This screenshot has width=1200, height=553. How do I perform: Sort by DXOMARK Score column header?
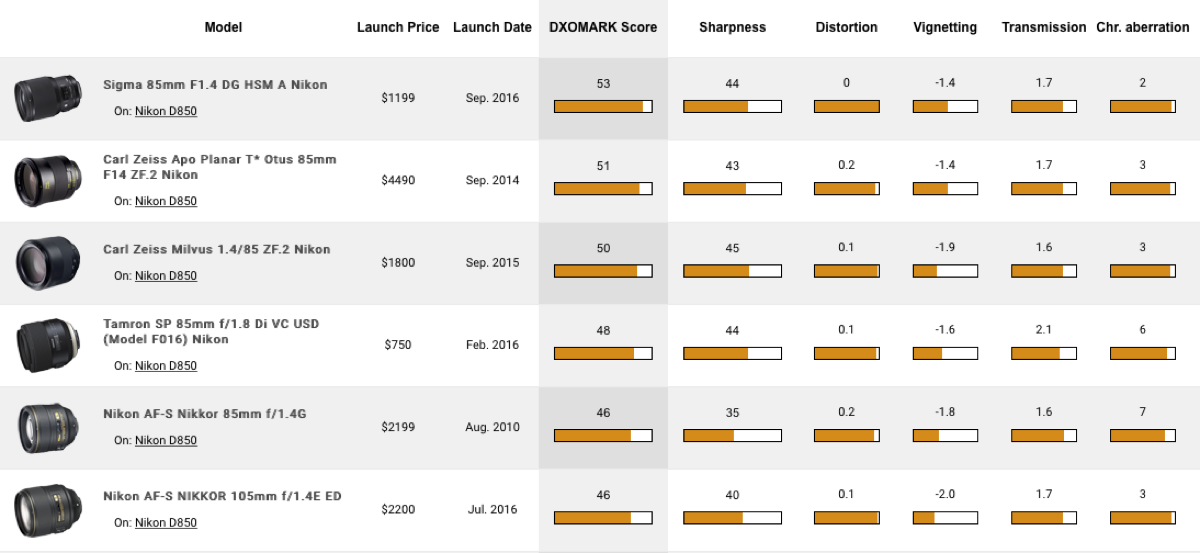603,28
